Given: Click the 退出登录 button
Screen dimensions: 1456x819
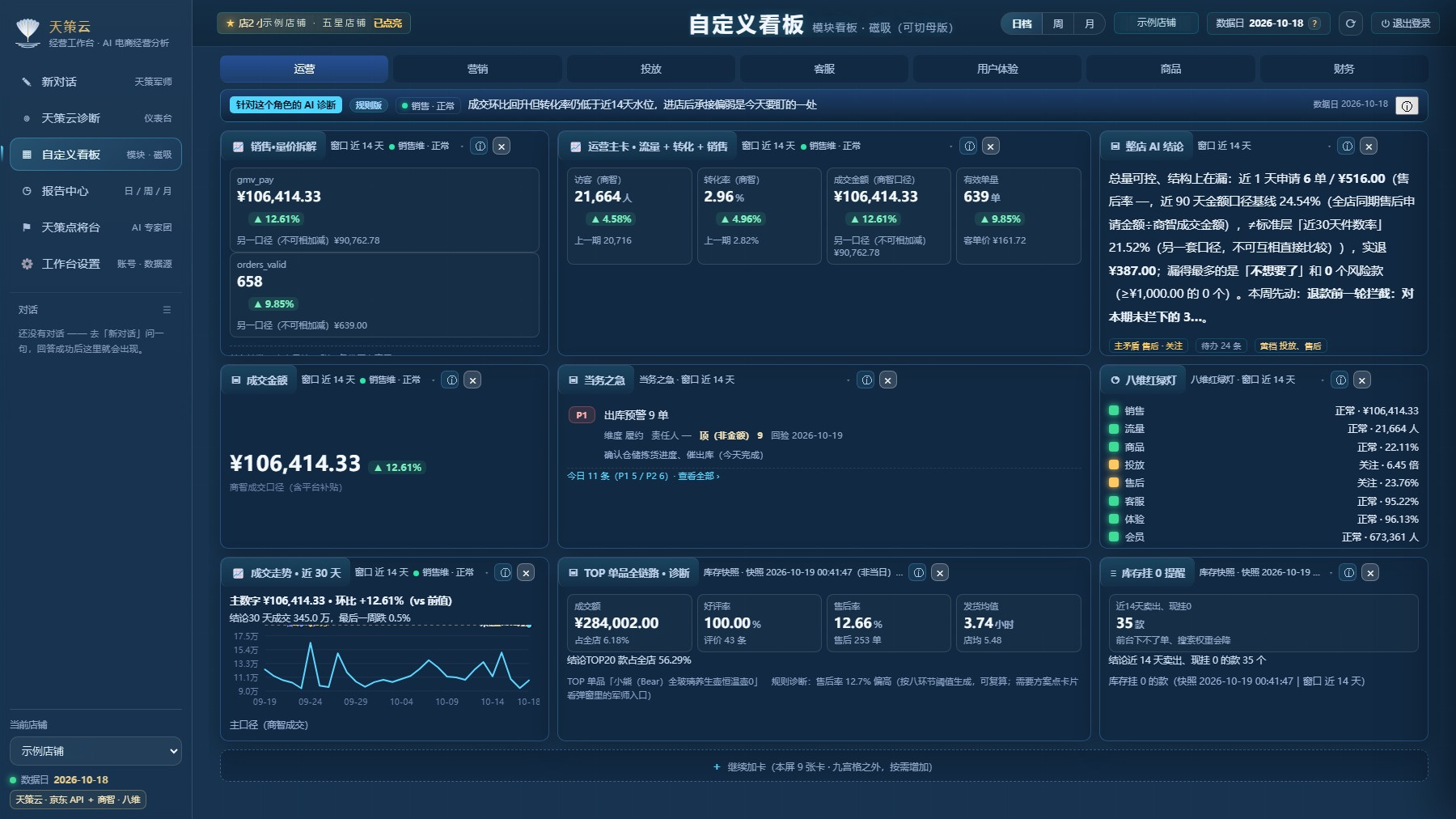Looking at the screenshot, I should [1405, 23].
